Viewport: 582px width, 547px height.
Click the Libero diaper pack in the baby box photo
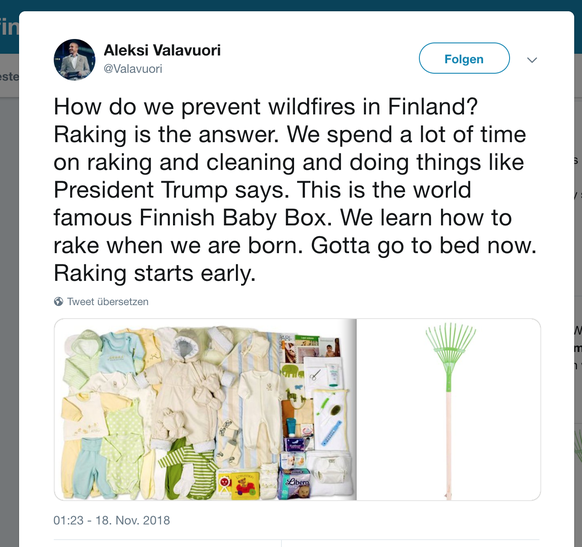294,484
